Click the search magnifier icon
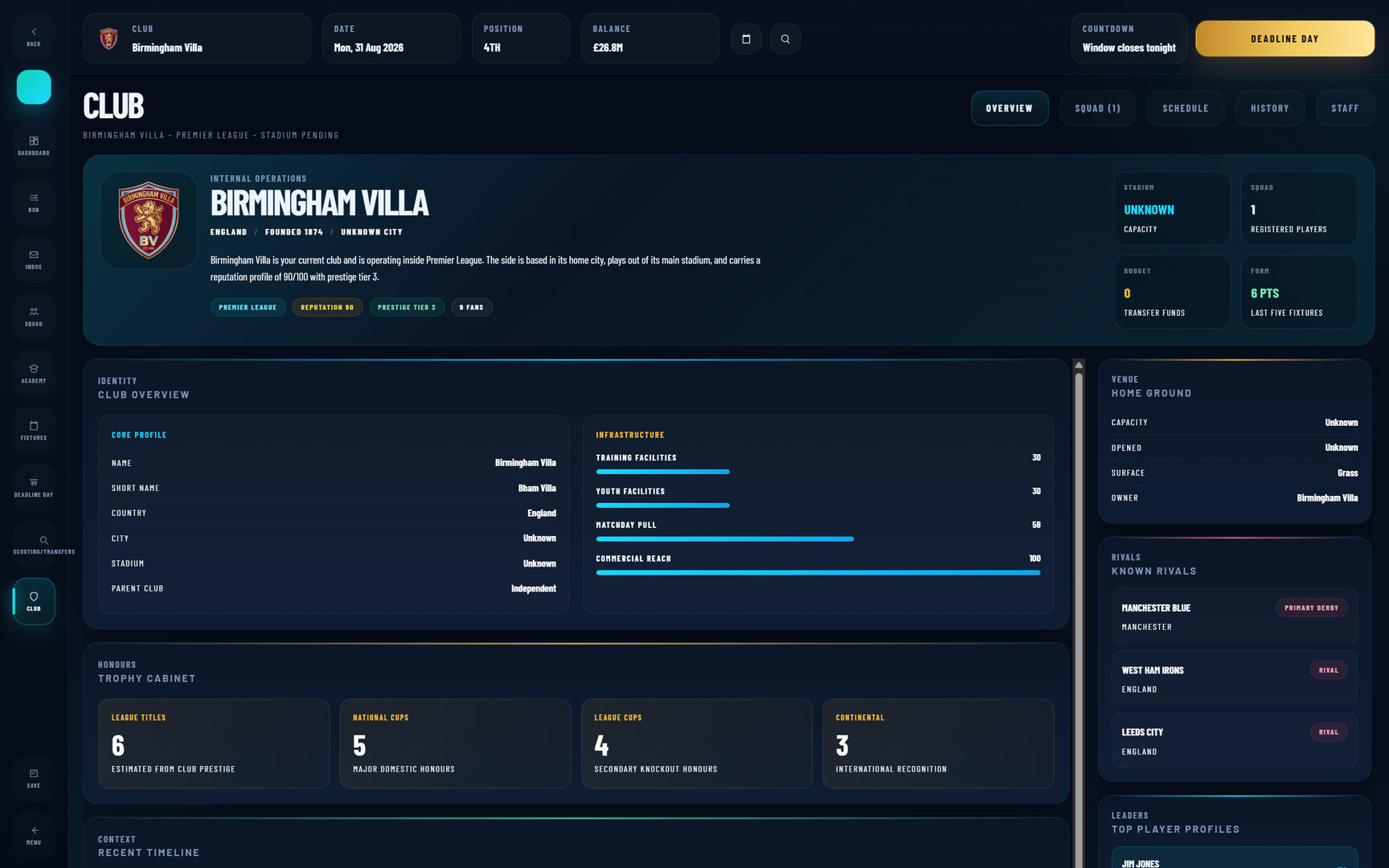The image size is (1389, 868). 785,39
